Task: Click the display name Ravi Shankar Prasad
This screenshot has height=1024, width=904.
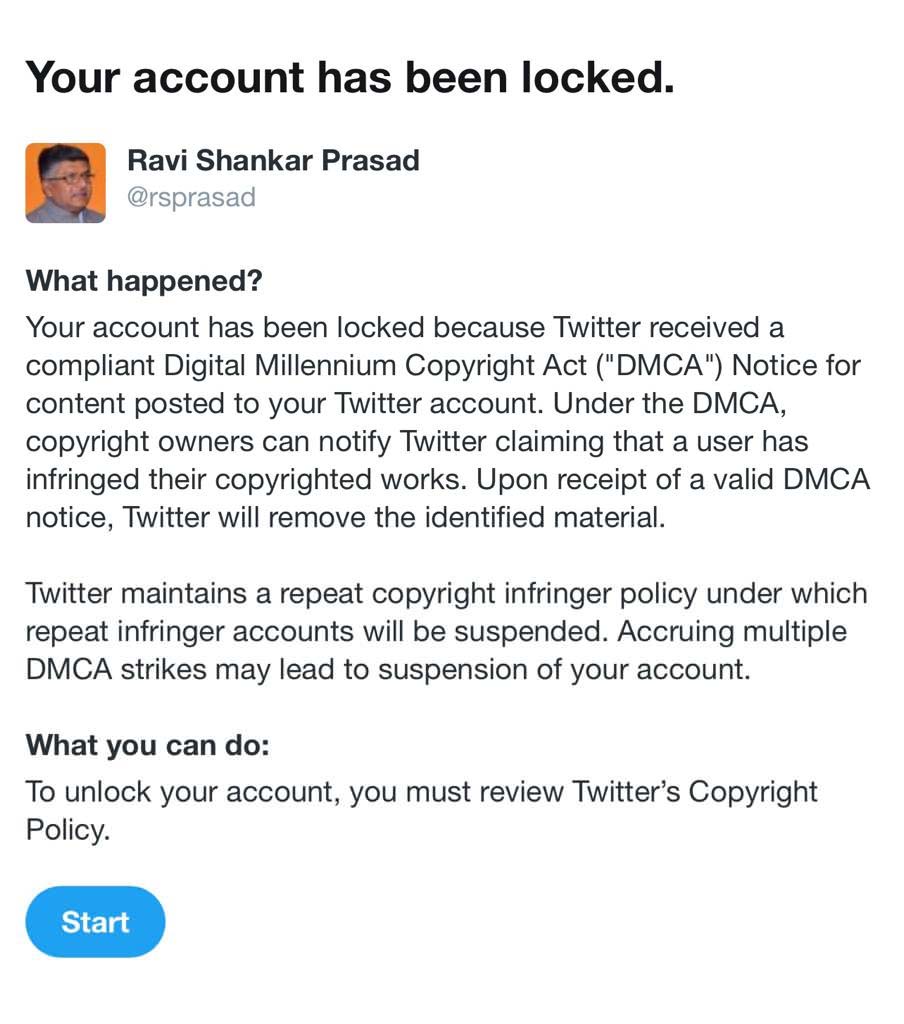Action: click(x=273, y=160)
